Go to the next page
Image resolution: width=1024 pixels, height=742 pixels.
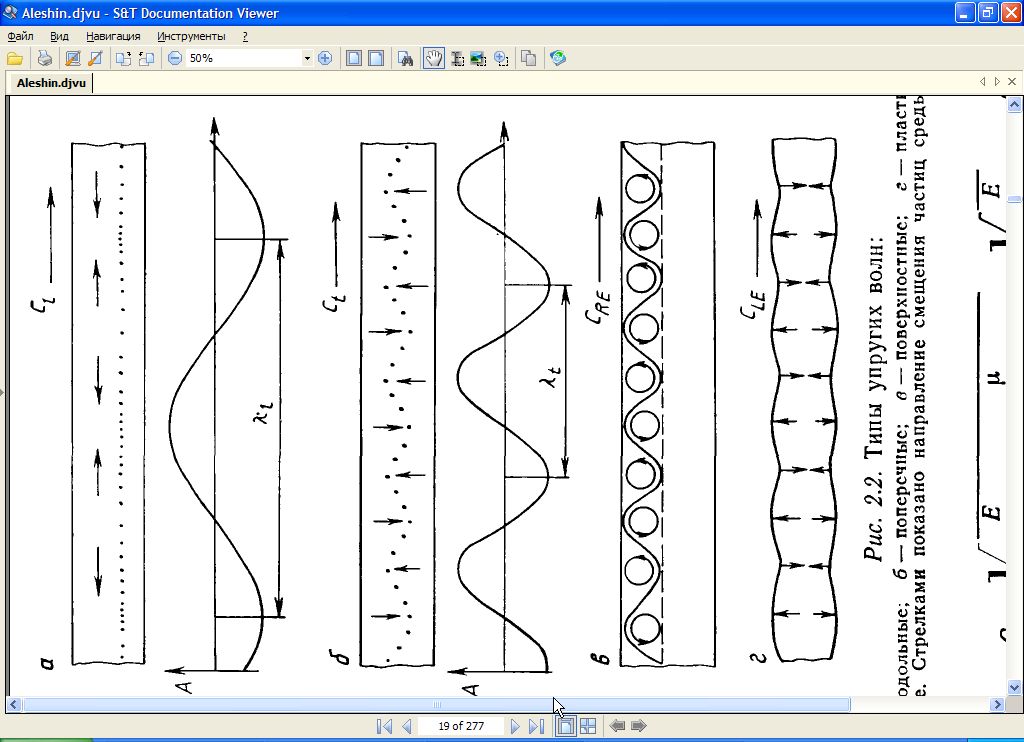coord(515,726)
